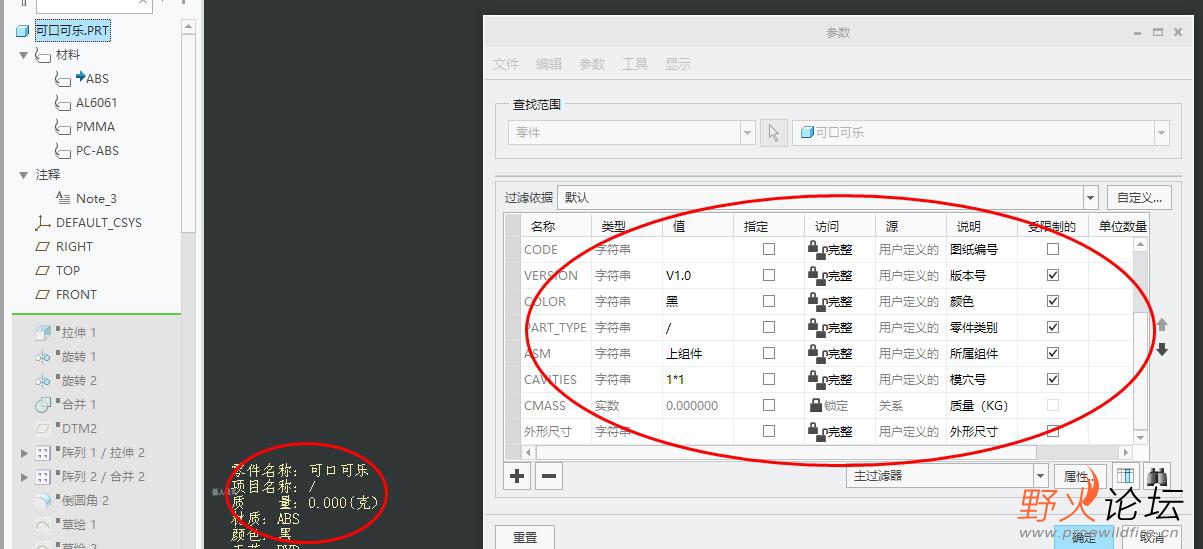Open the 编辑 menu
Viewport: 1203px width, 549px height.
(549, 64)
